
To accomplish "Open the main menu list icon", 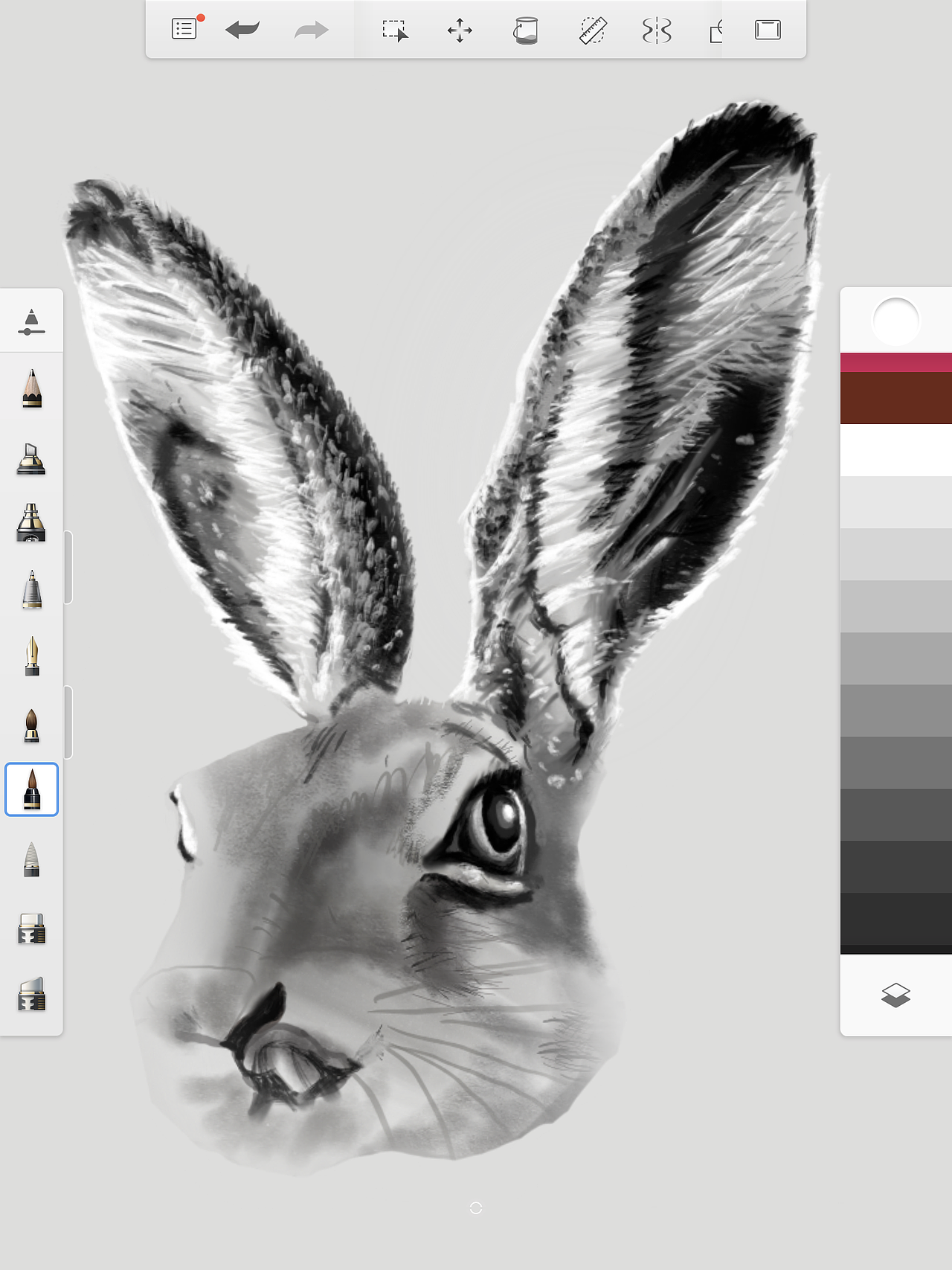I will pos(184,30).
